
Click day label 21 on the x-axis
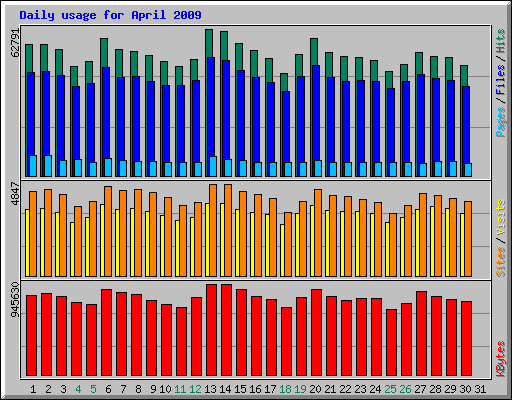[x=330, y=389]
